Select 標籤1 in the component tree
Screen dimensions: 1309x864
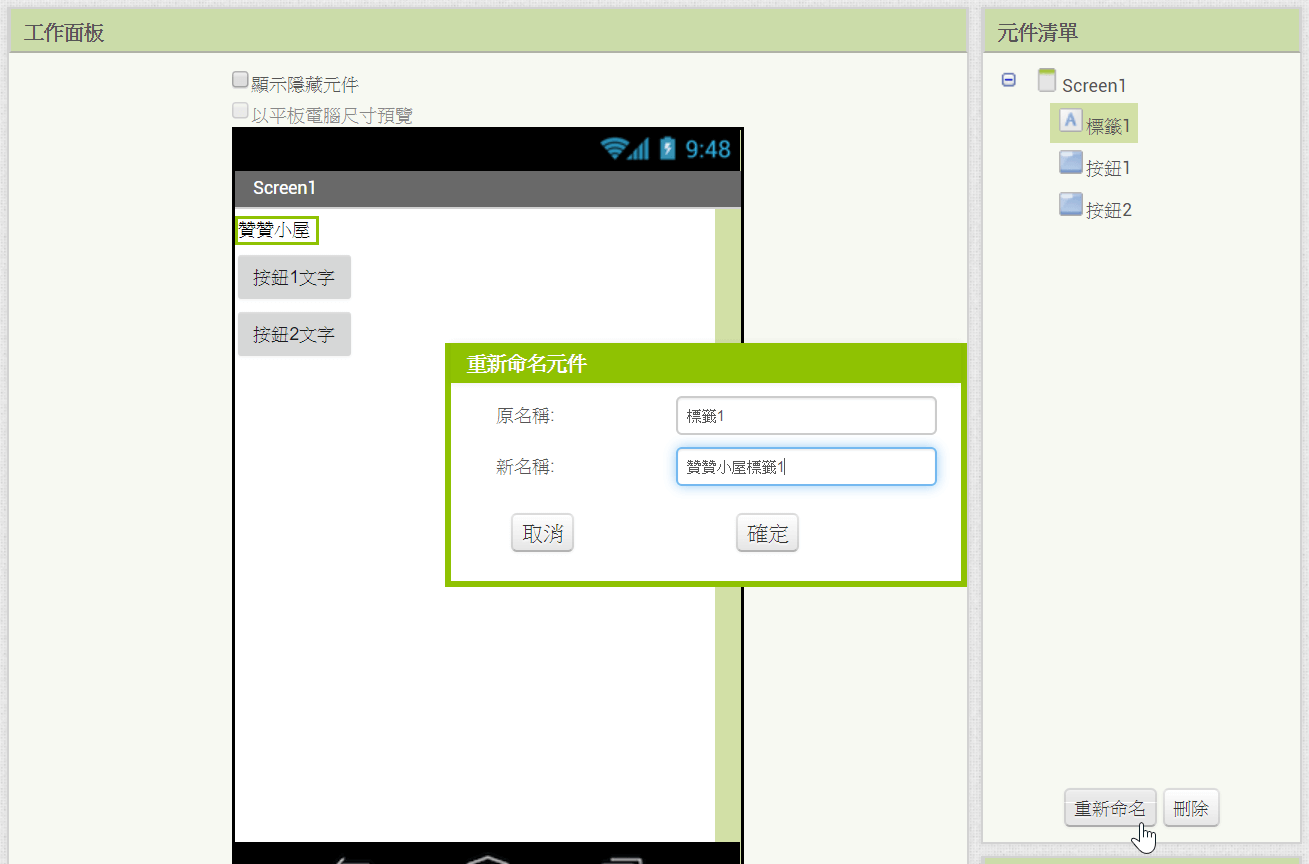(1109, 127)
